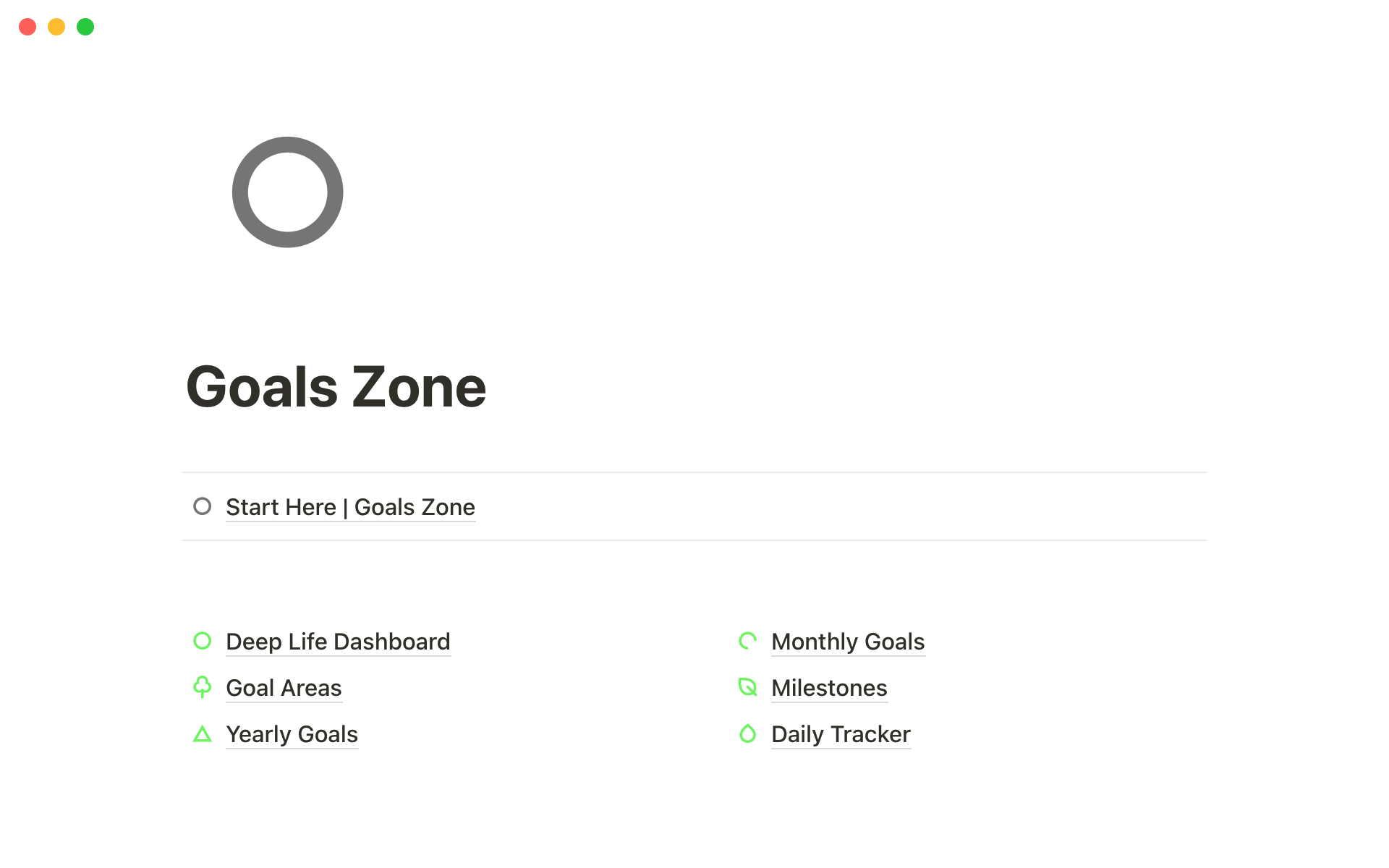Close the window with the red button
The image size is (1389, 868).
[x=27, y=27]
